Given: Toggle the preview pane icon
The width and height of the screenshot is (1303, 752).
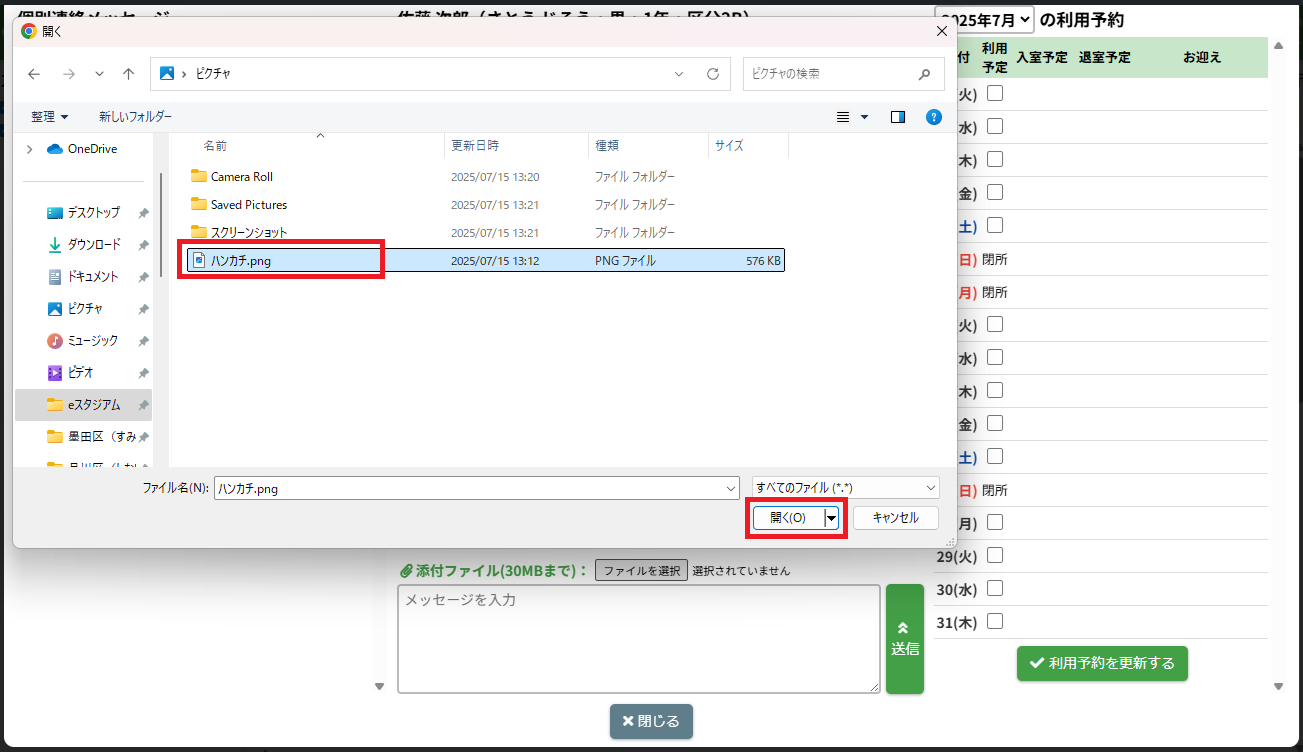Looking at the screenshot, I should click(x=897, y=117).
